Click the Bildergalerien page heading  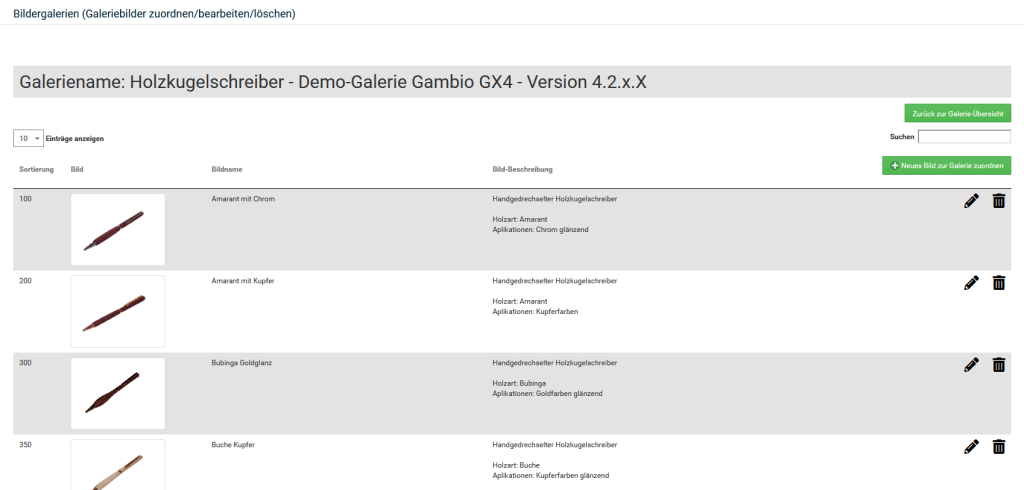tap(154, 14)
